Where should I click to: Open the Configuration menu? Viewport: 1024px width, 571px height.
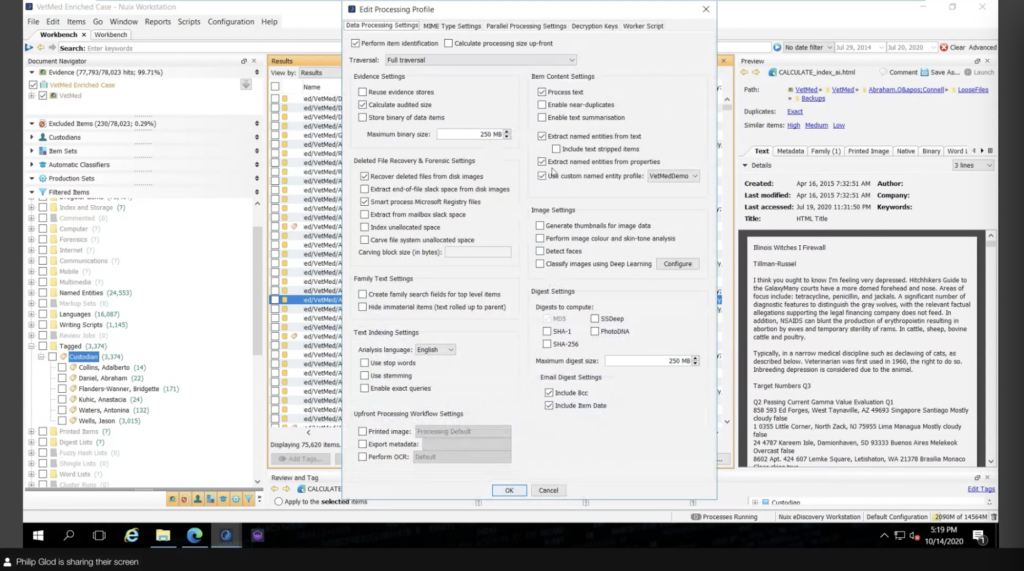pos(231,22)
